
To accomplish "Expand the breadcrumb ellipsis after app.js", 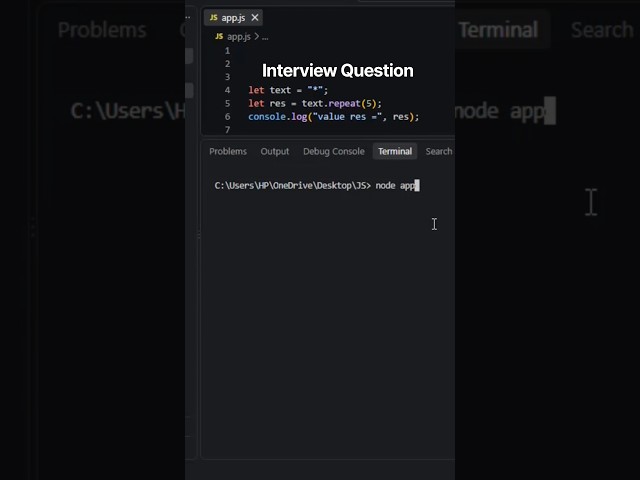I will point(265,37).
